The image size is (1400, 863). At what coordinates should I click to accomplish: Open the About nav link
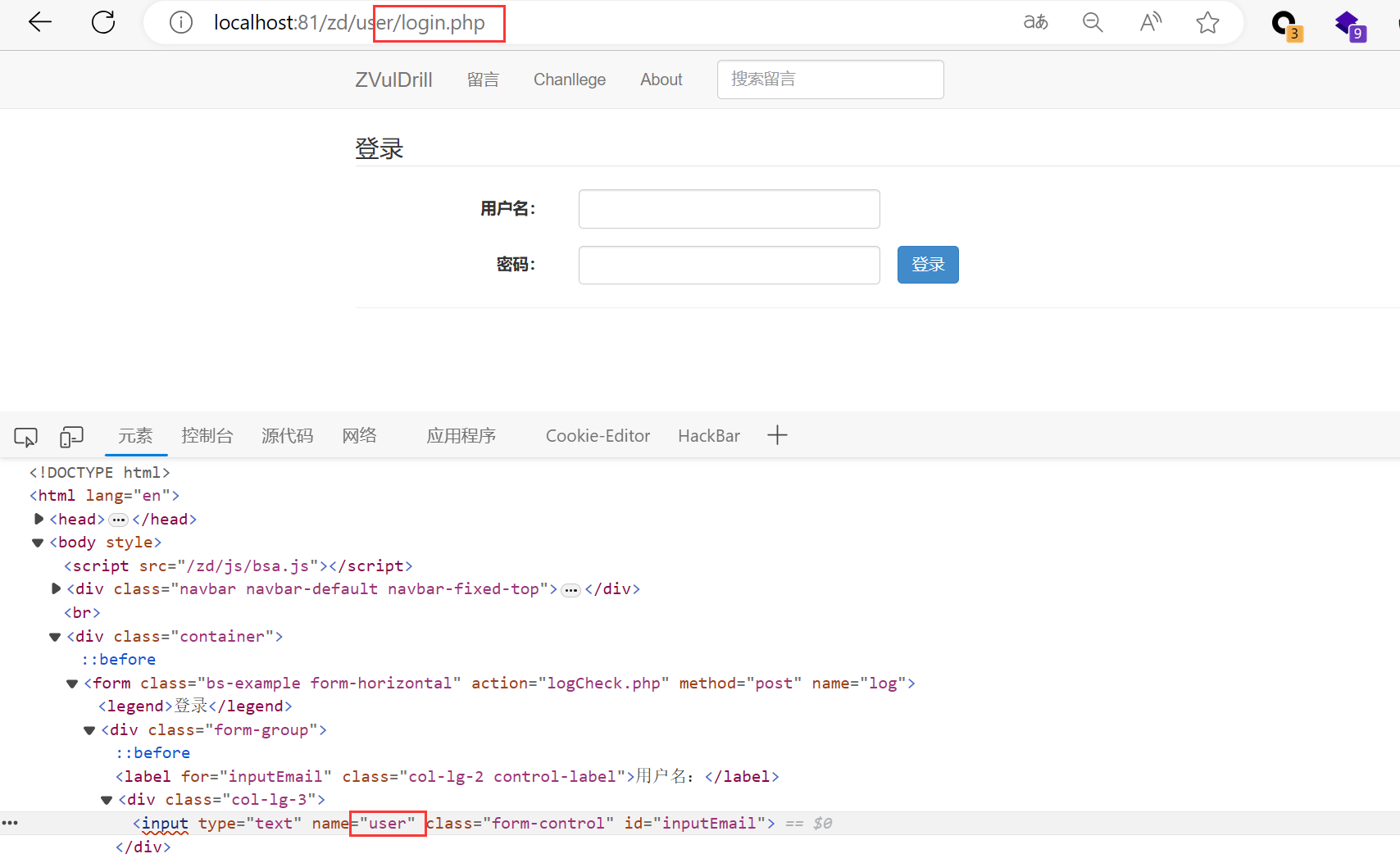click(x=661, y=79)
